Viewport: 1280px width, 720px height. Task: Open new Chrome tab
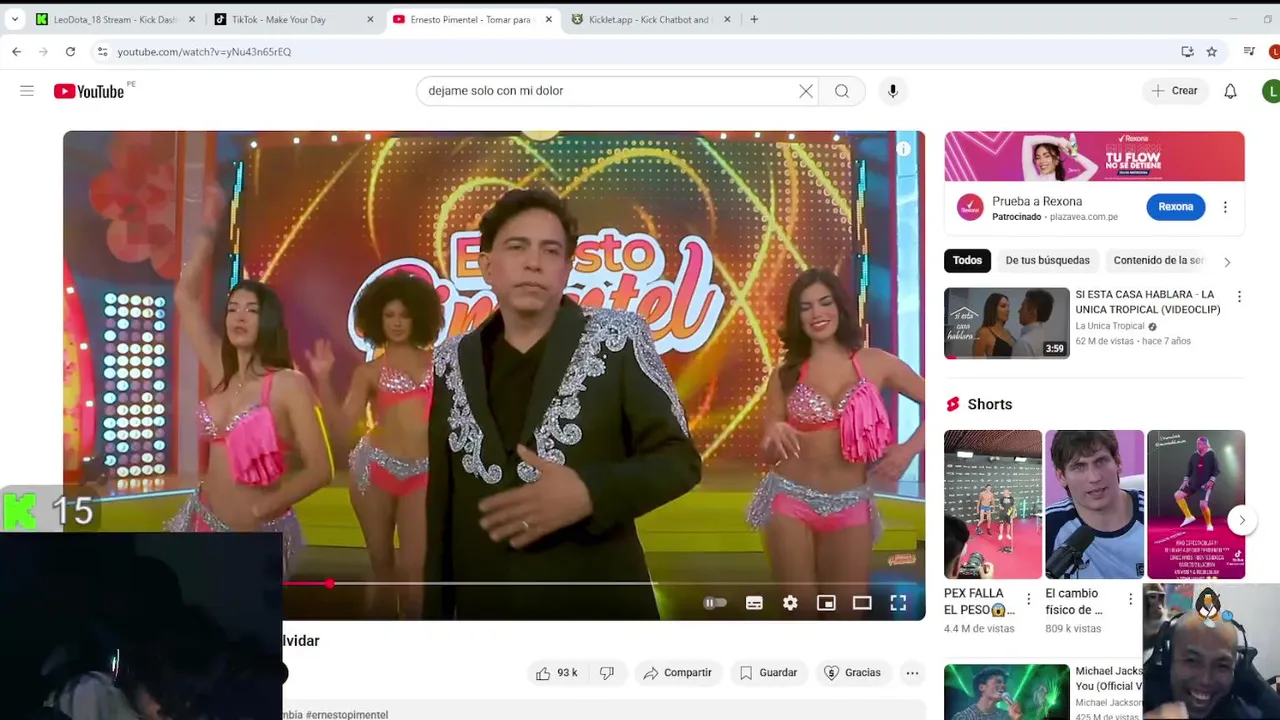tap(754, 19)
